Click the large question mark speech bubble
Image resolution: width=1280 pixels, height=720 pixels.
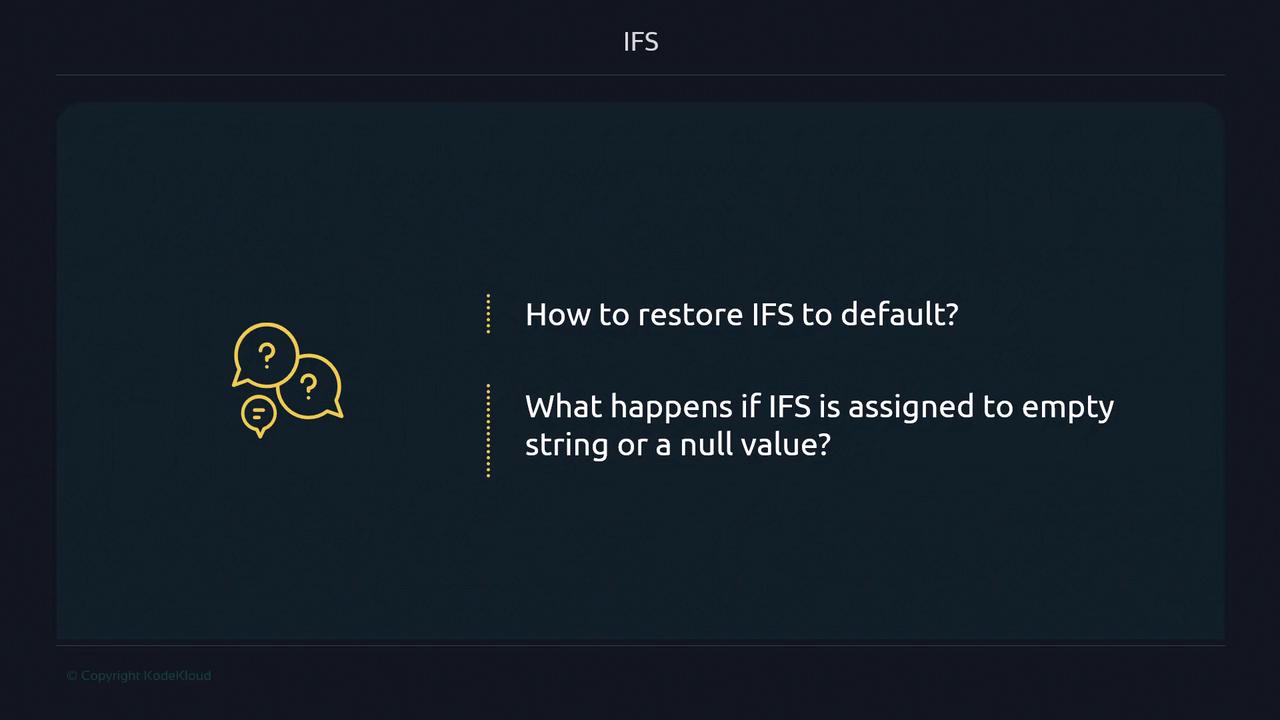coord(265,355)
